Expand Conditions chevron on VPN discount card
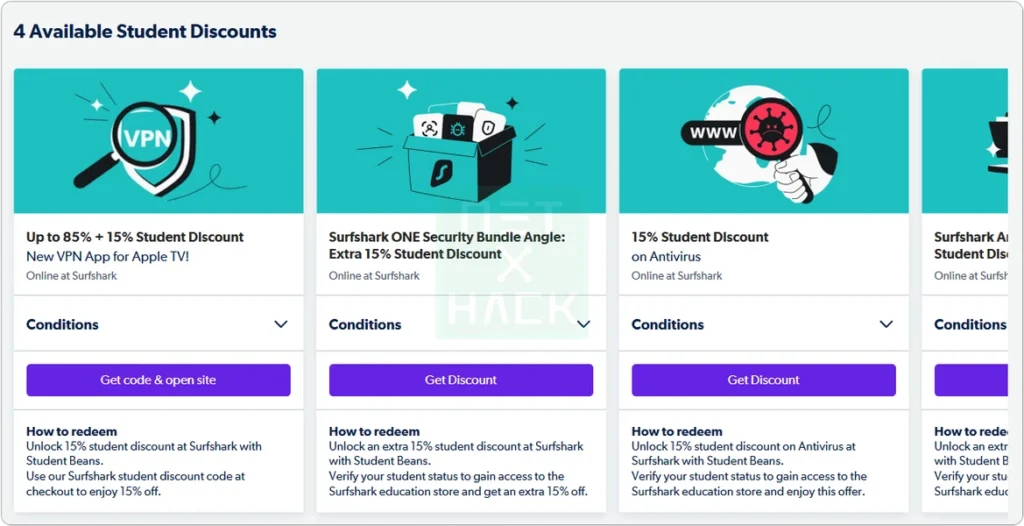Image resolution: width=1024 pixels, height=526 pixels. pos(281,324)
